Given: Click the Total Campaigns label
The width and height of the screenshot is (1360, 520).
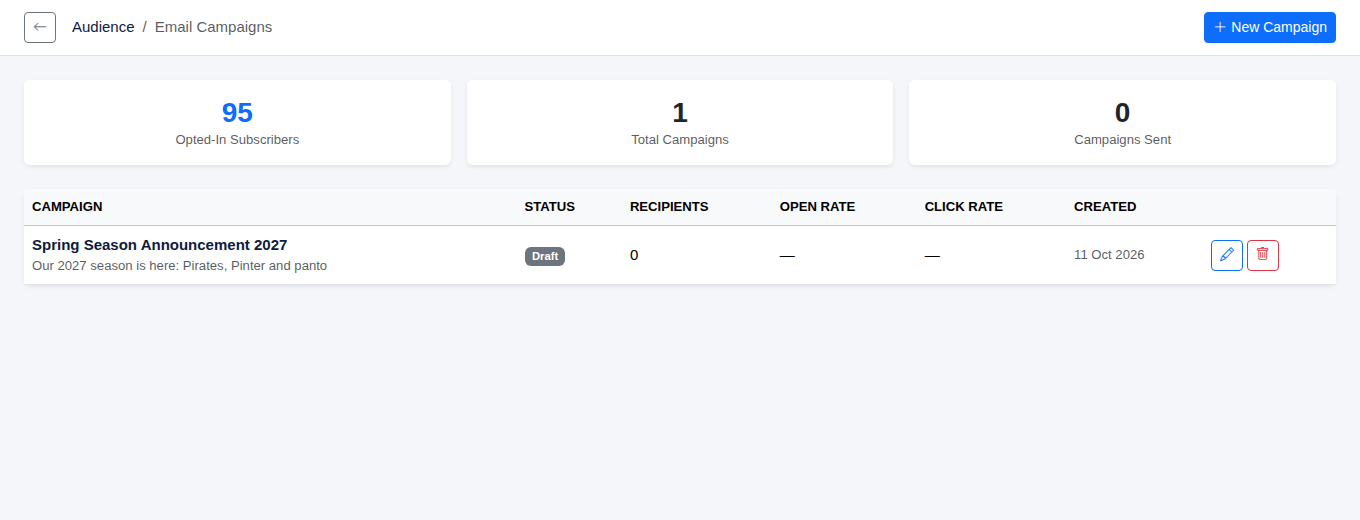Looking at the screenshot, I should (680, 140).
